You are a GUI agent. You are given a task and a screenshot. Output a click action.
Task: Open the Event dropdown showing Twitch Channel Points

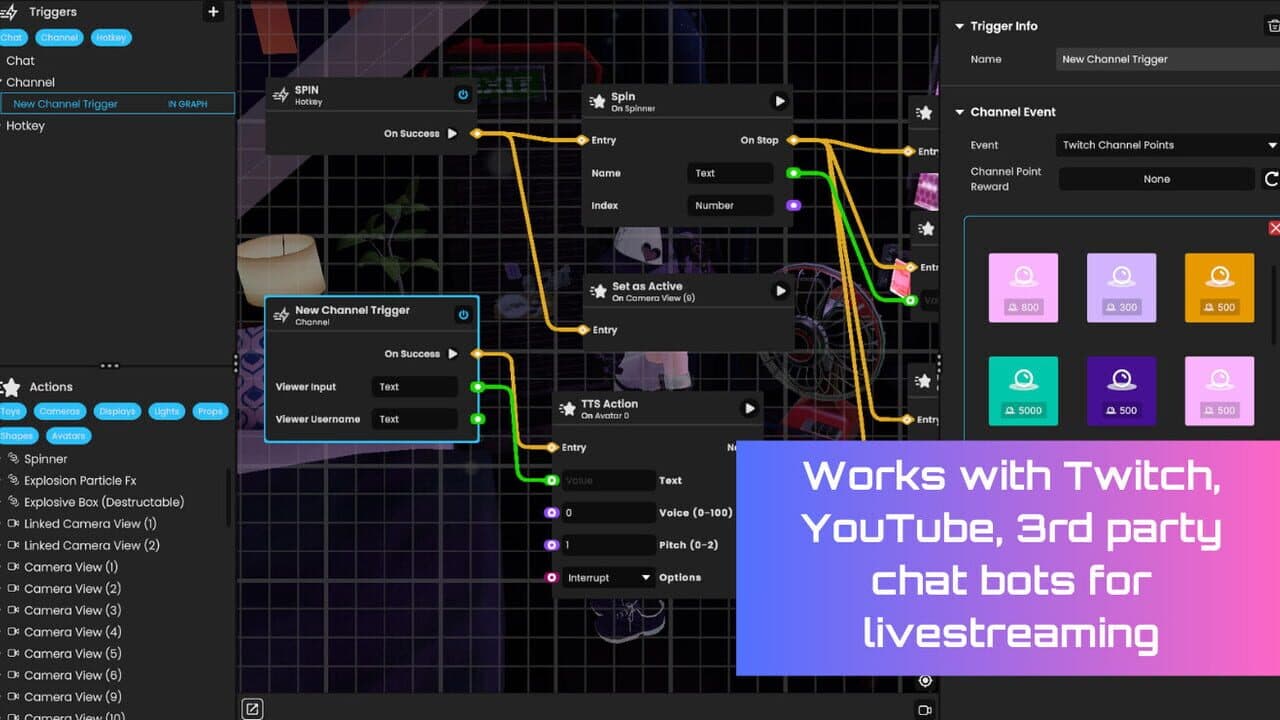(x=1168, y=145)
